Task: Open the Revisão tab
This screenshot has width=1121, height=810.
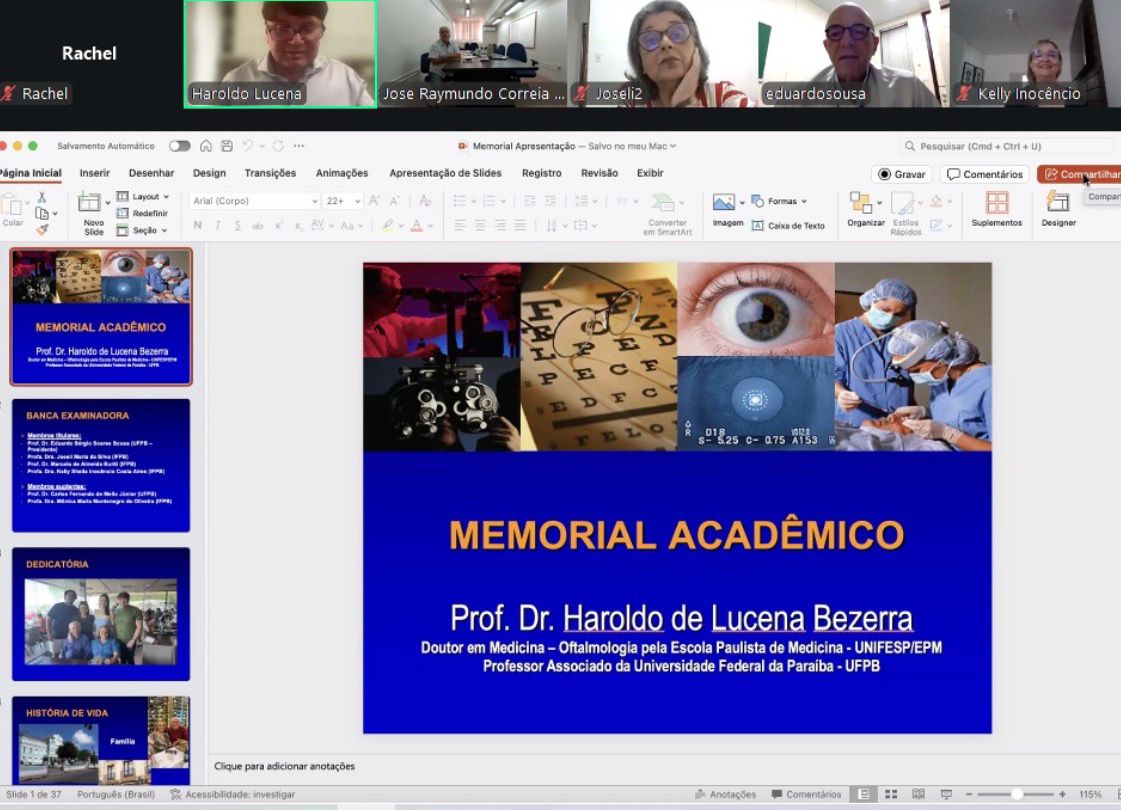Action: click(599, 172)
